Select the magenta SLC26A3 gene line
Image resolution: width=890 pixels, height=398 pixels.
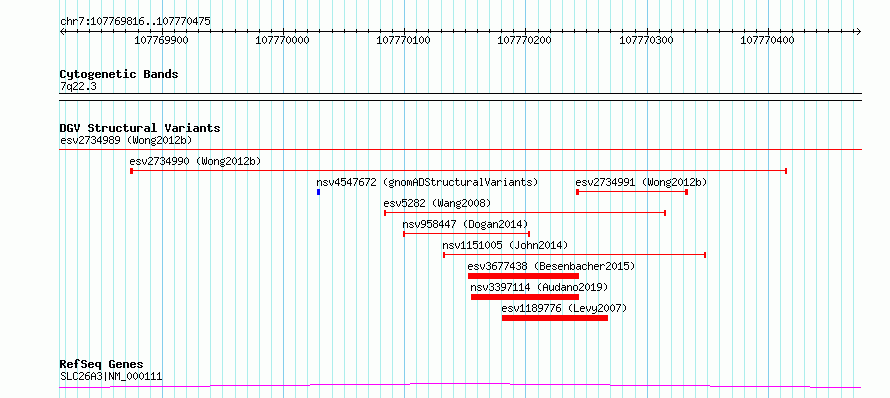(x=460, y=386)
